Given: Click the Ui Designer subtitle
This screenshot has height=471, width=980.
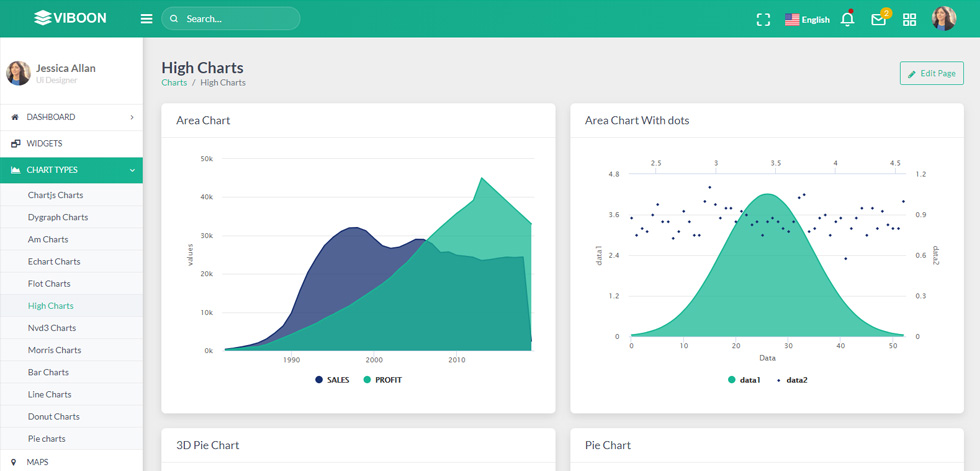Looking at the screenshot, I should 56,81.
